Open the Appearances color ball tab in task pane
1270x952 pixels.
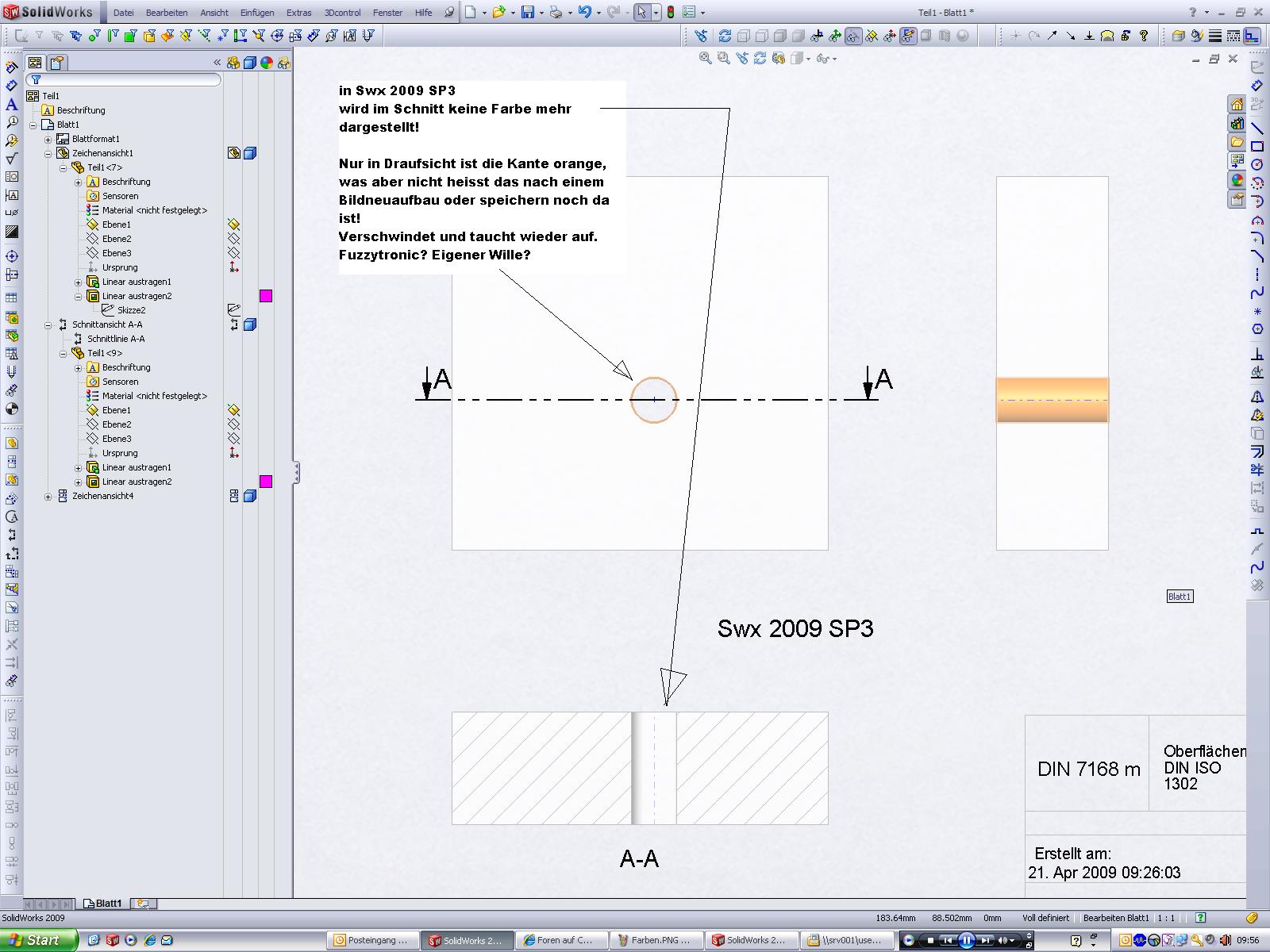pyautogui.click(x=1237, y=180)
